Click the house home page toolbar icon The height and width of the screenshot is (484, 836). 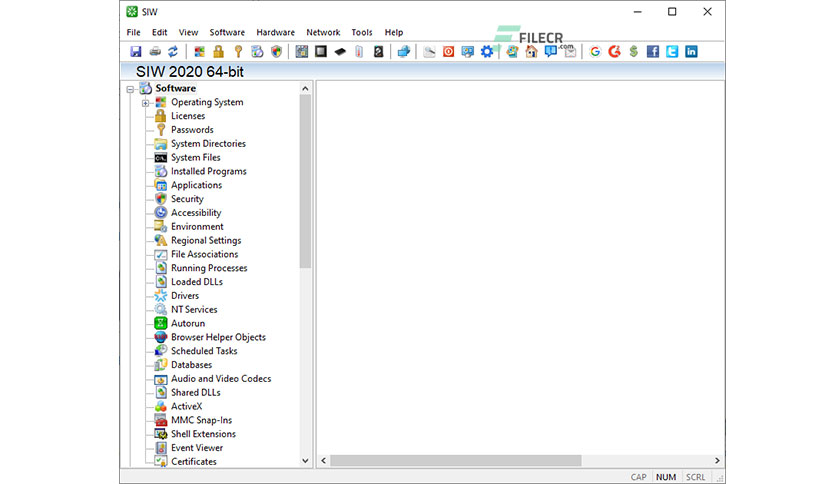tap(532, 51)
